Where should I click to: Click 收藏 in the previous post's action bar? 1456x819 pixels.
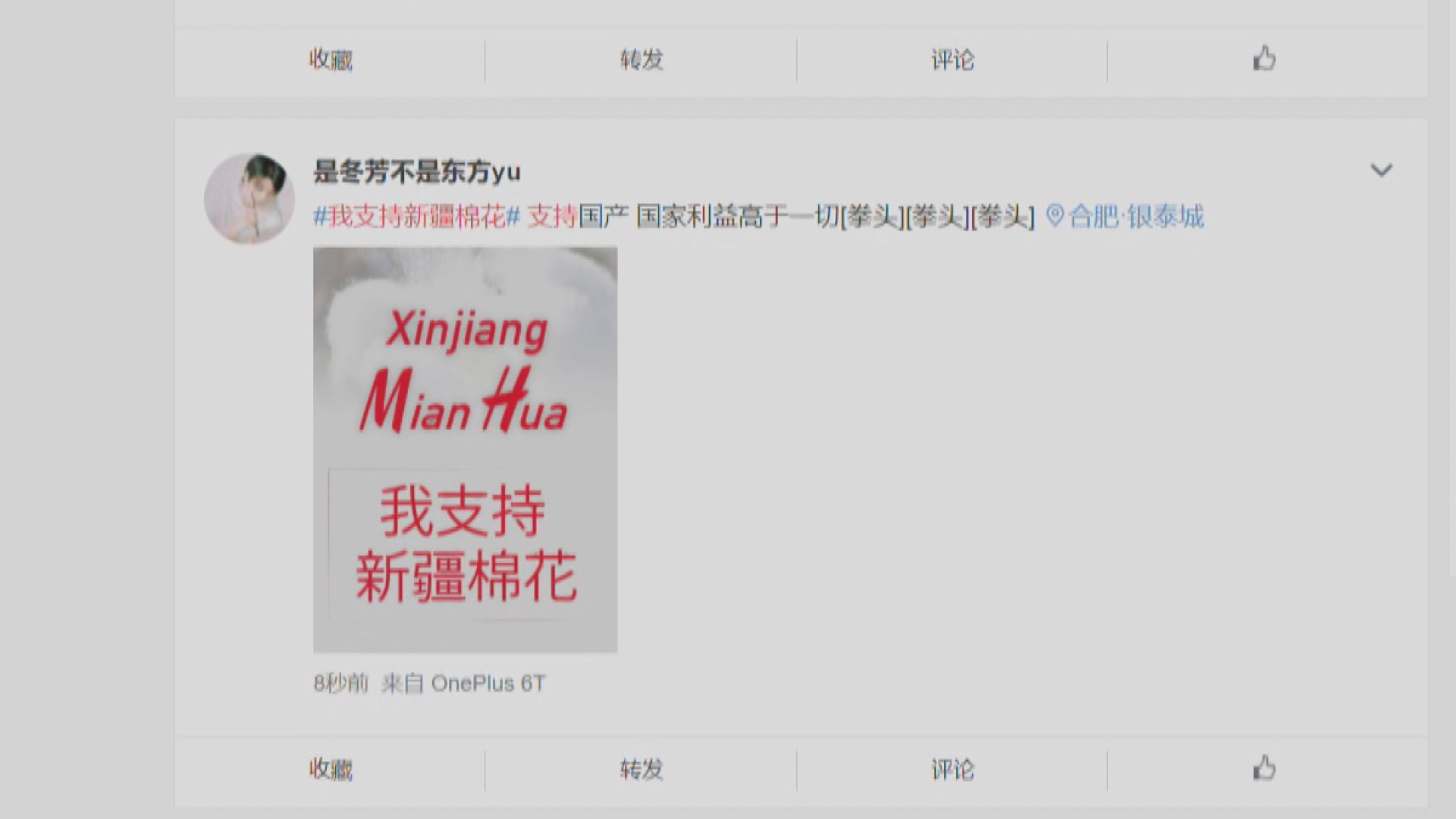tap(331, 59)
